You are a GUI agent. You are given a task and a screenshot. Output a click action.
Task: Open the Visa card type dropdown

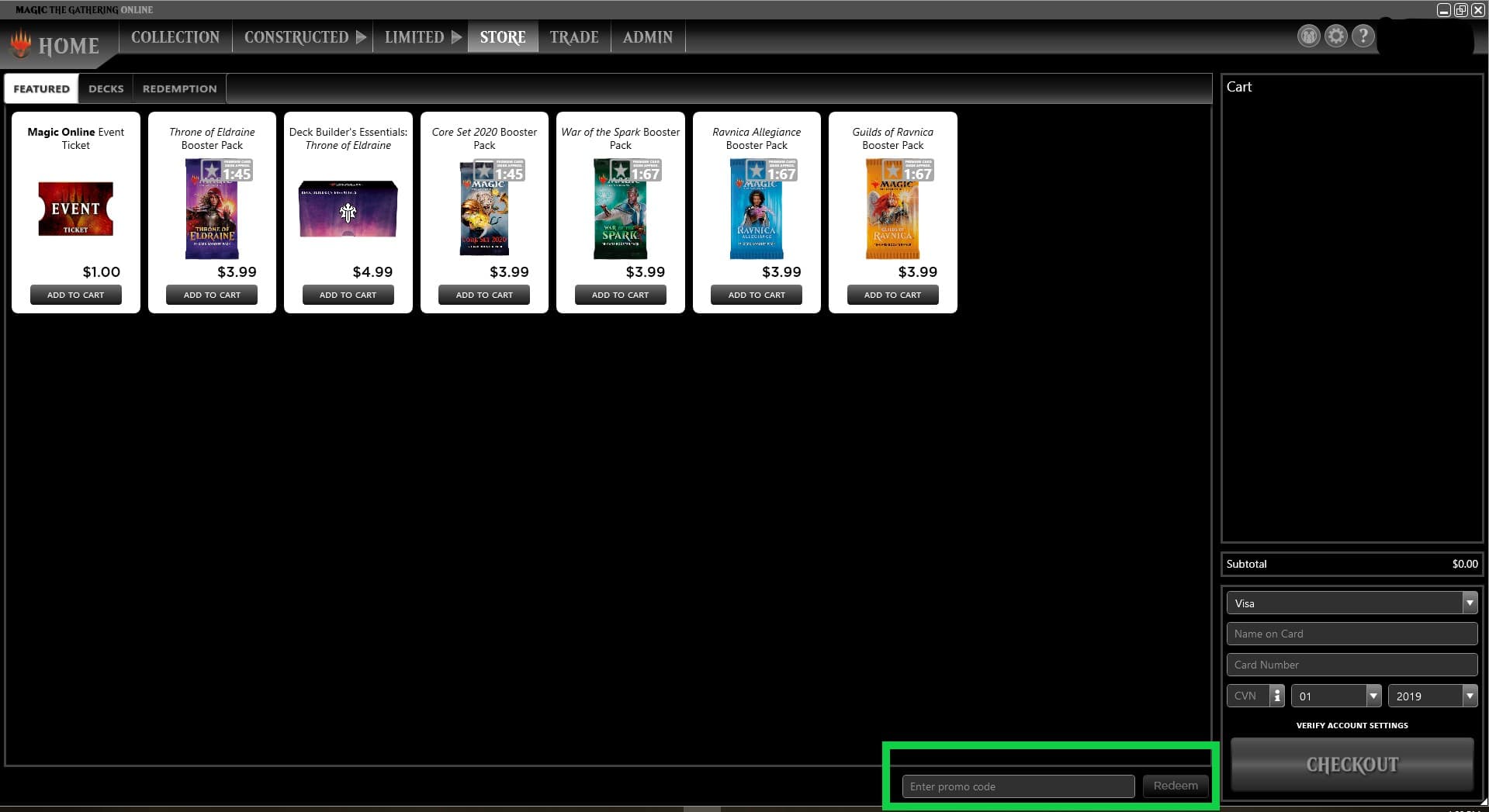click(x=1352, y=603)
